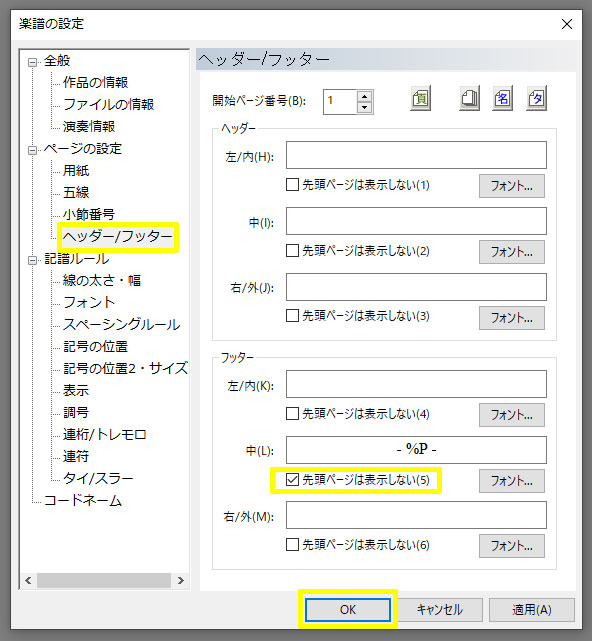This screenshot has height=641, width=592.
Task: Uncheck 先頭ページは表示しない(5) checkbox
Action: (x=292, y=480)
